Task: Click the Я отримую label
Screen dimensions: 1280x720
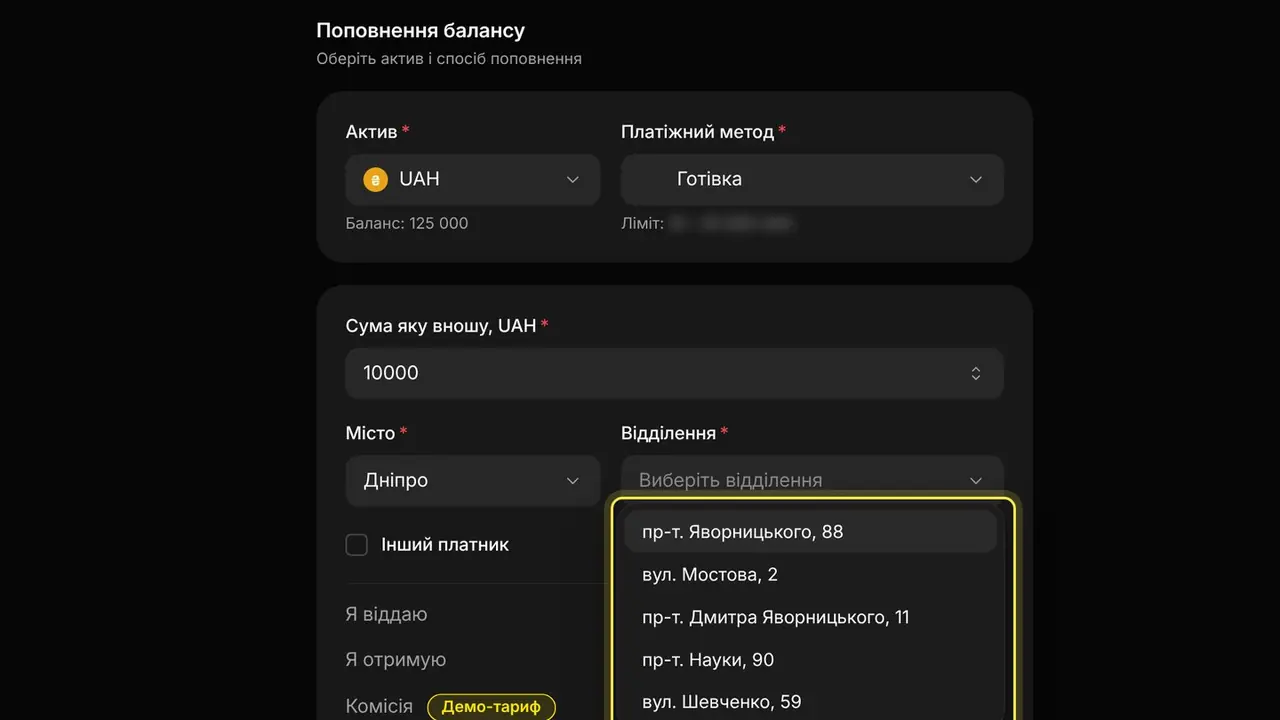Action: [396, 660]
